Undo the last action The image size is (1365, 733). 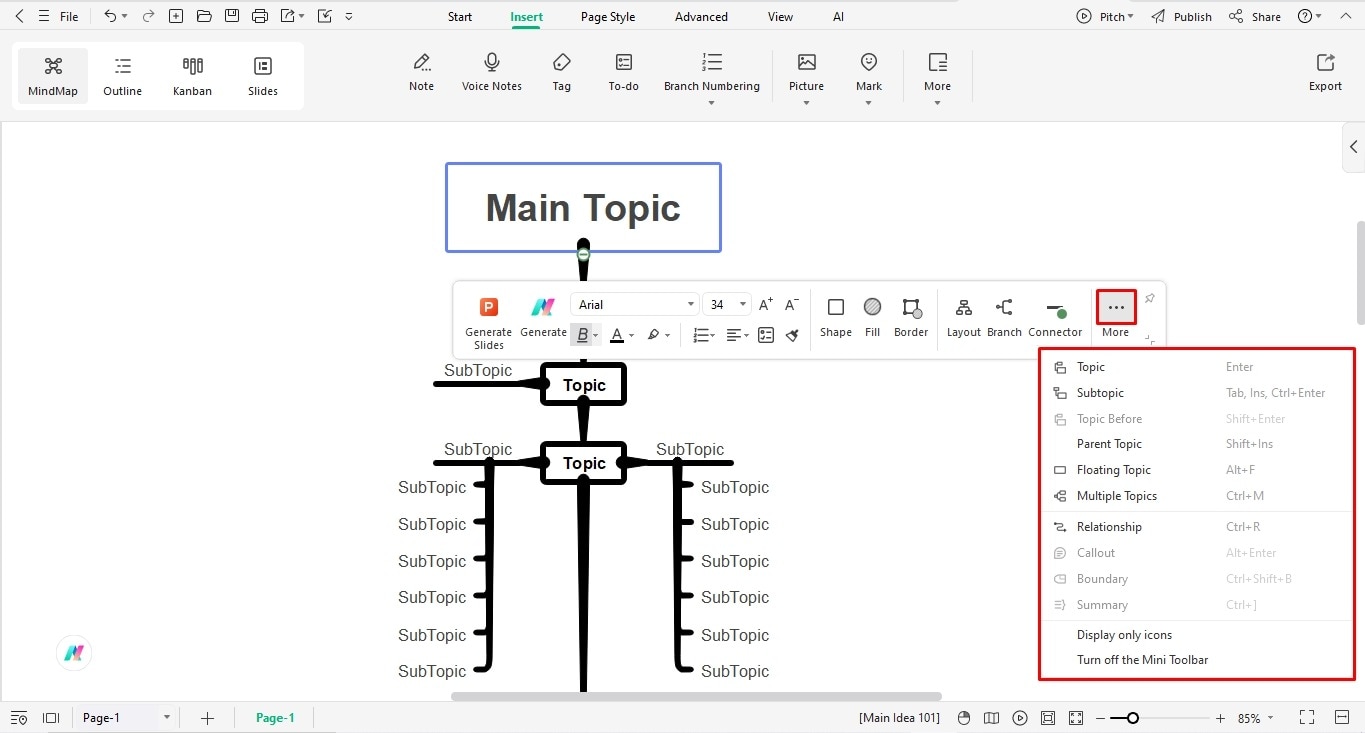point(110,16)
